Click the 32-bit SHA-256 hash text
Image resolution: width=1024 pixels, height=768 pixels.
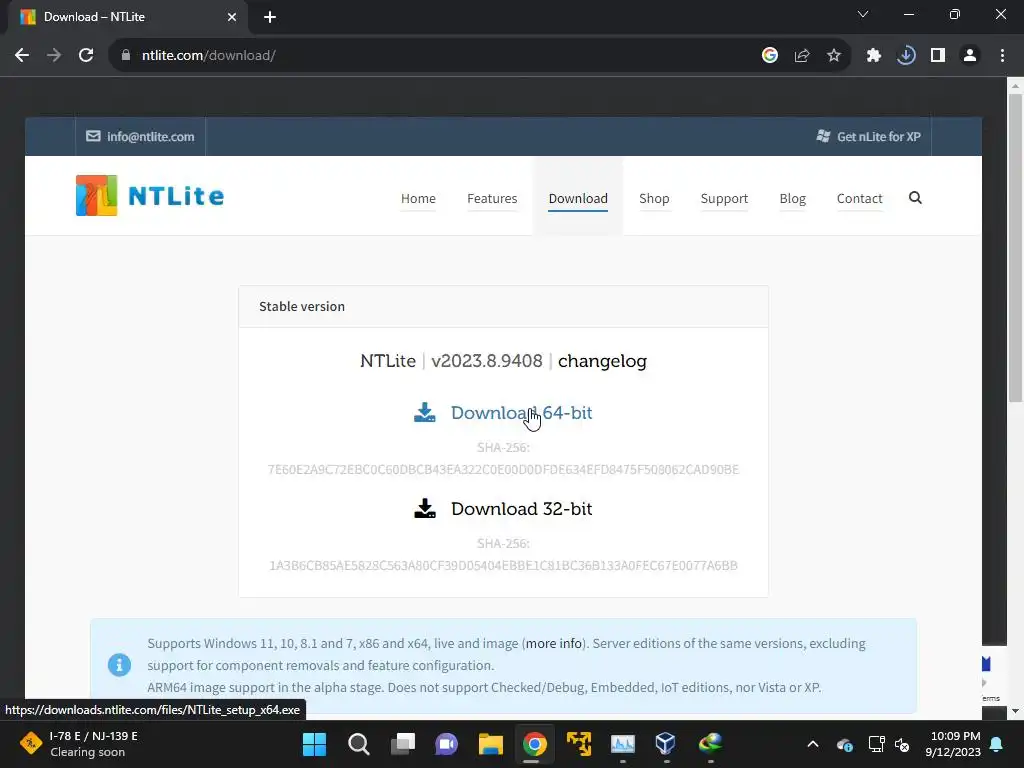point(503,566)
